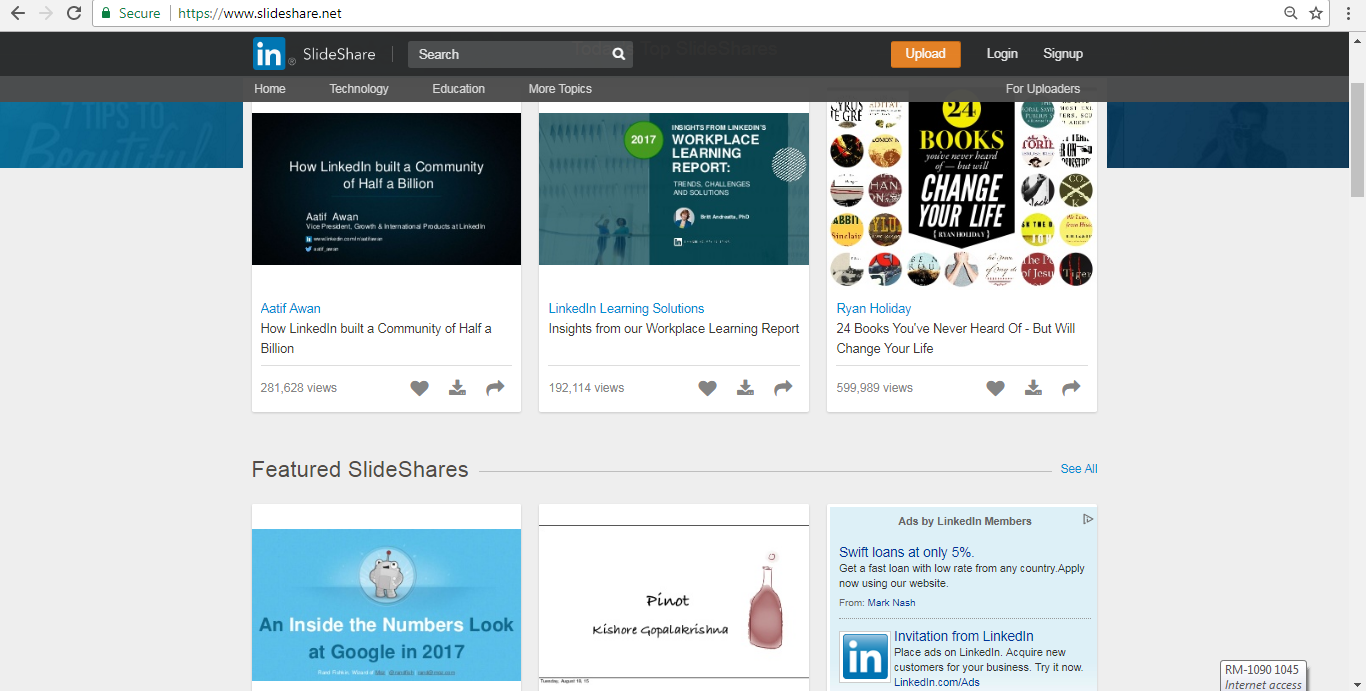
Task: Click 'Swift loans at only 5%' ad link
Action: pyautogui.click(x=906, y=552)
